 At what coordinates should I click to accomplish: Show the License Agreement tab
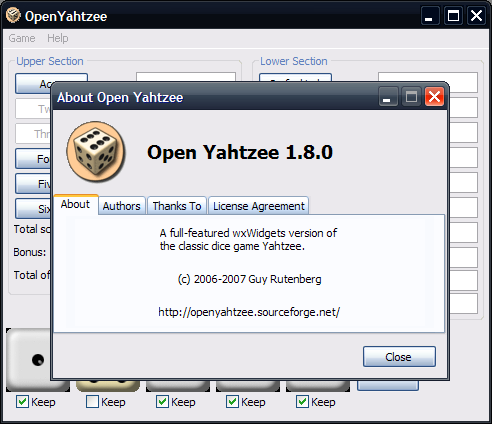[259, 206]
